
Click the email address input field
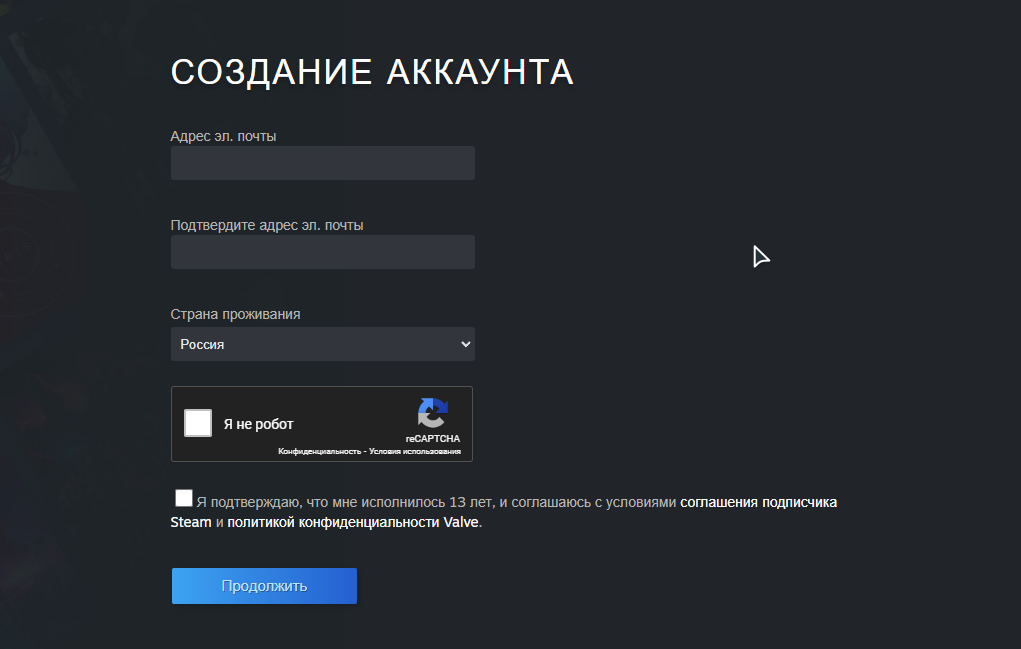[x=322, y=163]
